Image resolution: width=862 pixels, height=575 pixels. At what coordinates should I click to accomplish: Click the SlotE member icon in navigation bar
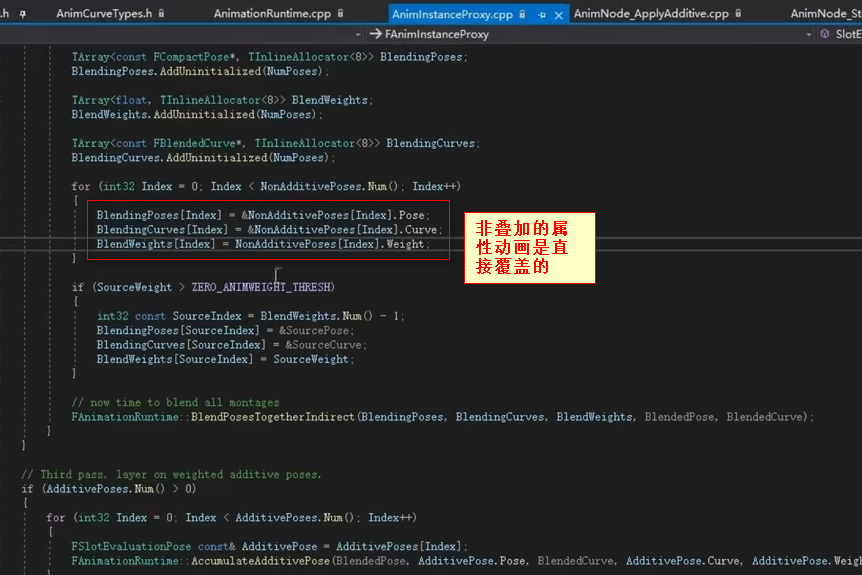click(825, 34)
